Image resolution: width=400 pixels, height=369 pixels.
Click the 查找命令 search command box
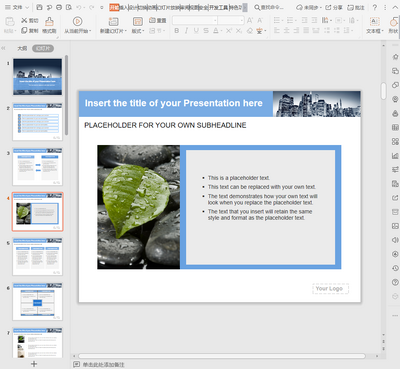point(269,7)
